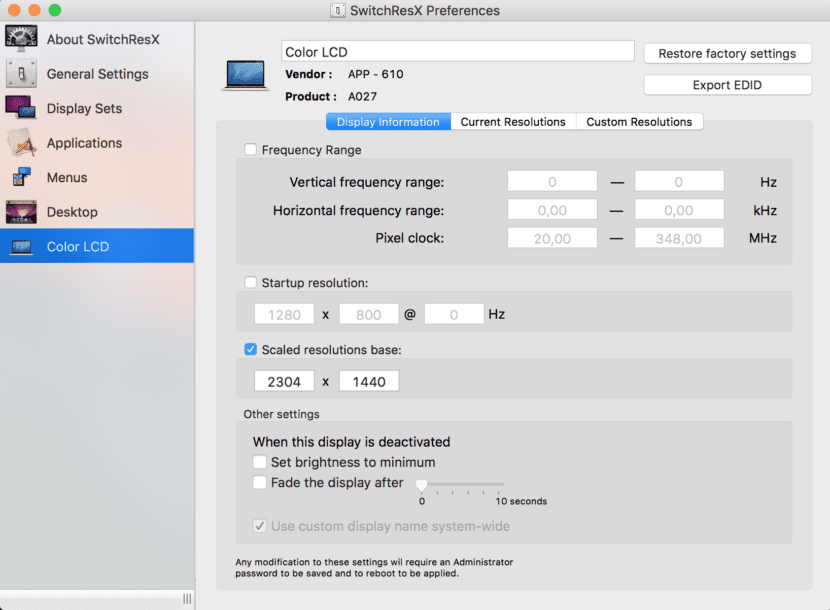
Task: Select Display Sets in the sidebar
Action: 97,108
